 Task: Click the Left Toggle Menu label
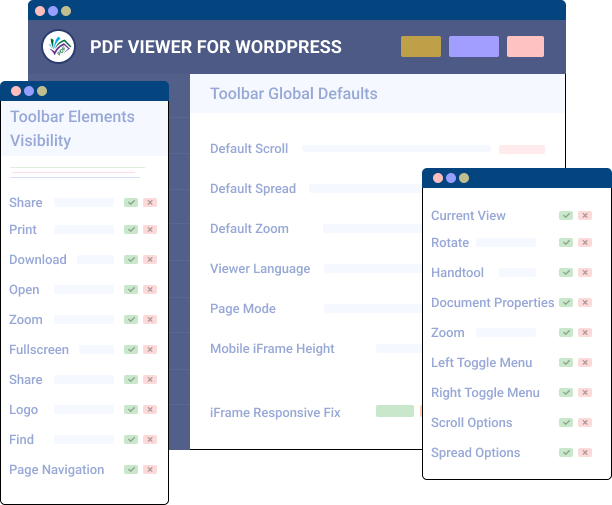pyautogui.click(x=482, y=363)
